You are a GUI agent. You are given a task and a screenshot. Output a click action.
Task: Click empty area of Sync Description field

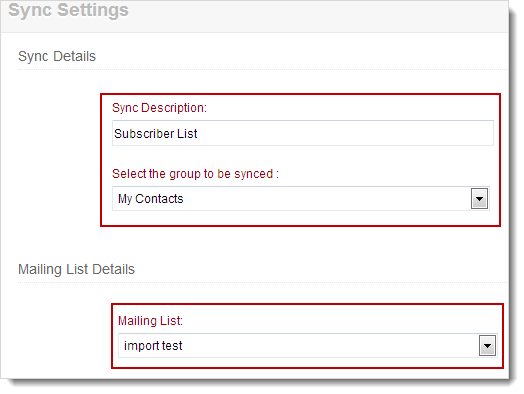click(x=344, y=133)
